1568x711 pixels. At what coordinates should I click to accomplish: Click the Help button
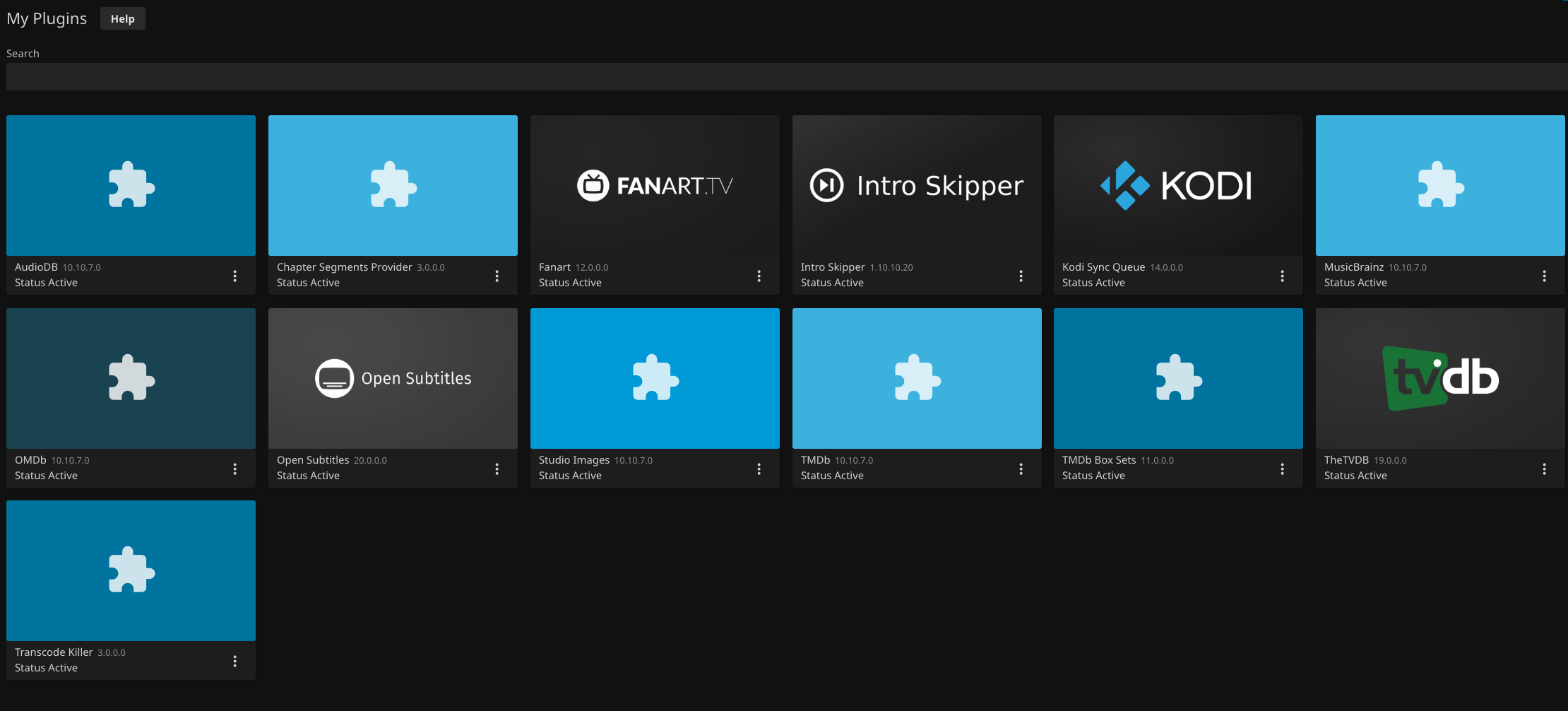tap(122, 19)
